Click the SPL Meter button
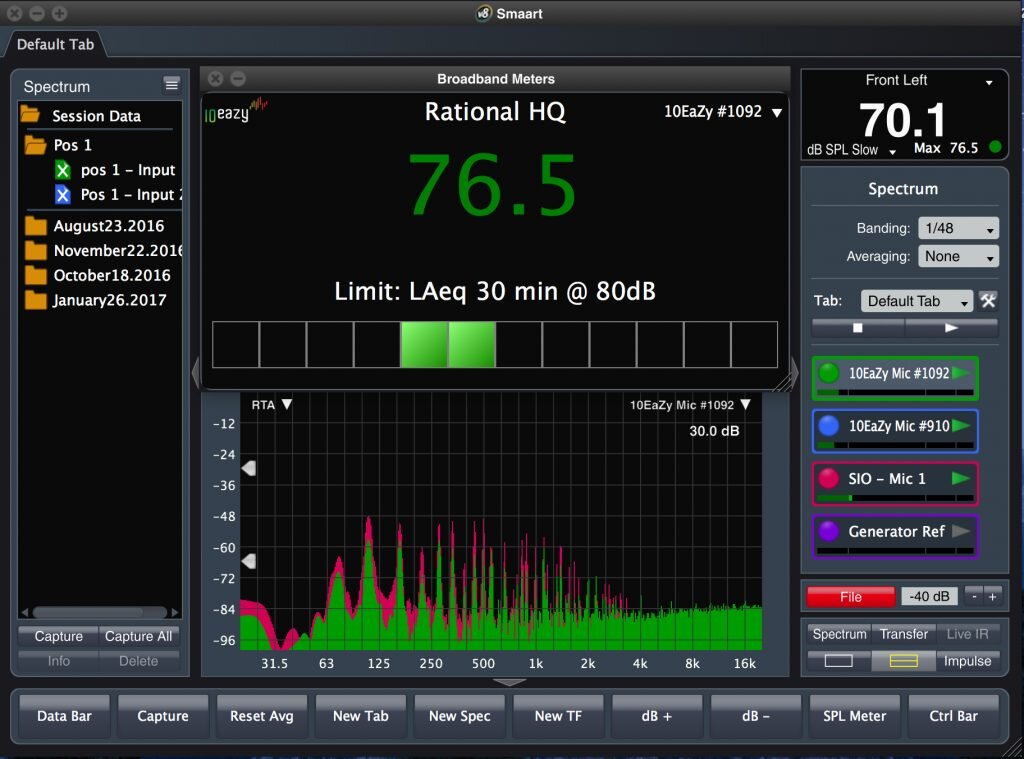This screenshot has width=1024, height=759. coord(854,716)
